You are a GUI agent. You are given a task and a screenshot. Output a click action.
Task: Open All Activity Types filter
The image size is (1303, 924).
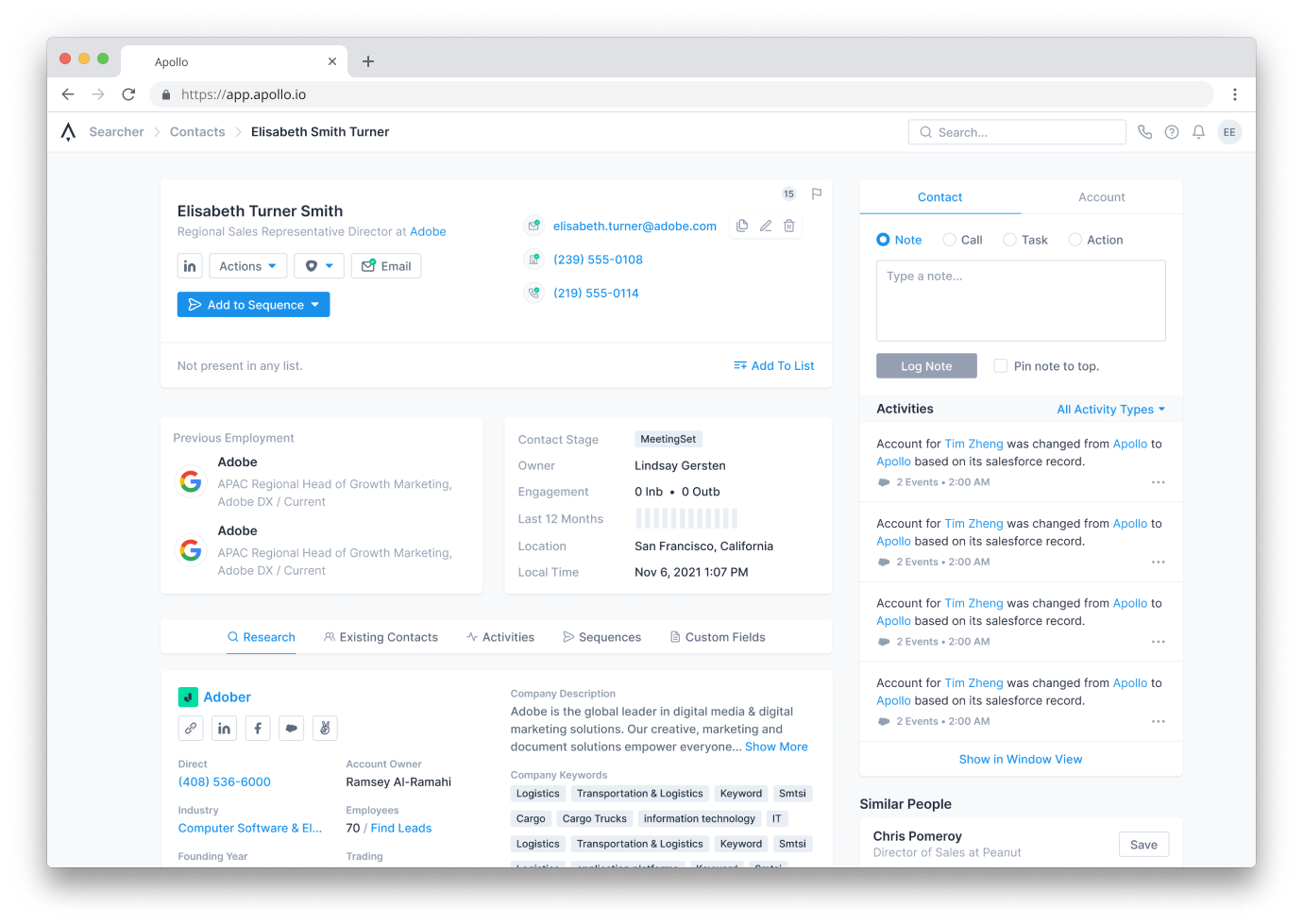1110,410
